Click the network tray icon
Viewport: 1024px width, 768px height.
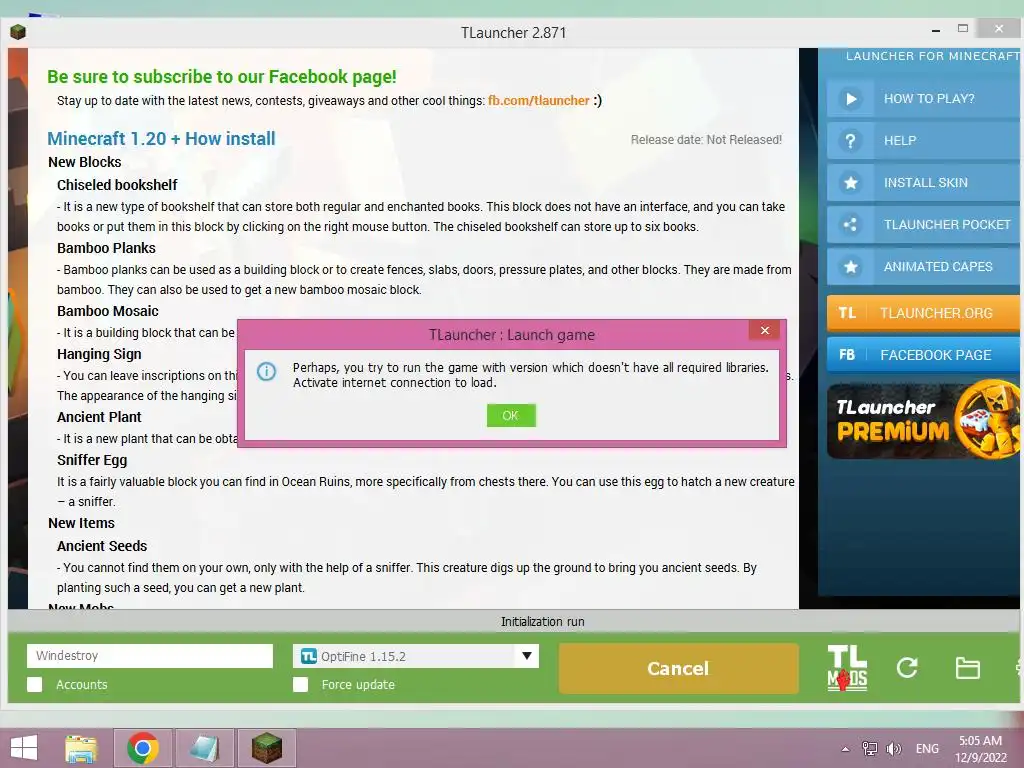pos(870,748)
